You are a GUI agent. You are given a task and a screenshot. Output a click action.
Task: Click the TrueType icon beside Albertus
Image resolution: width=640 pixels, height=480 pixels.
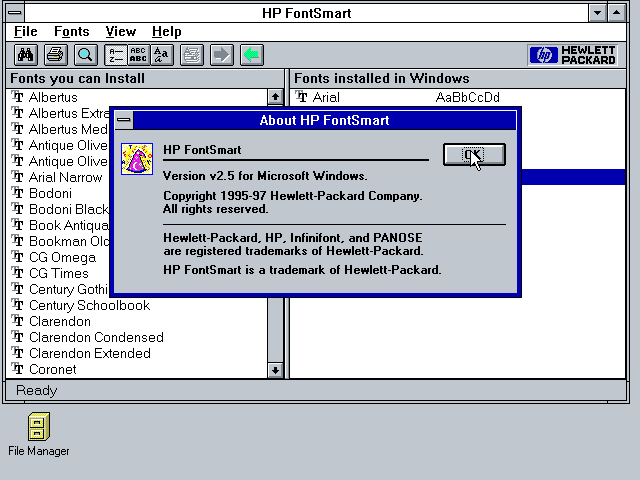point(17,97)
